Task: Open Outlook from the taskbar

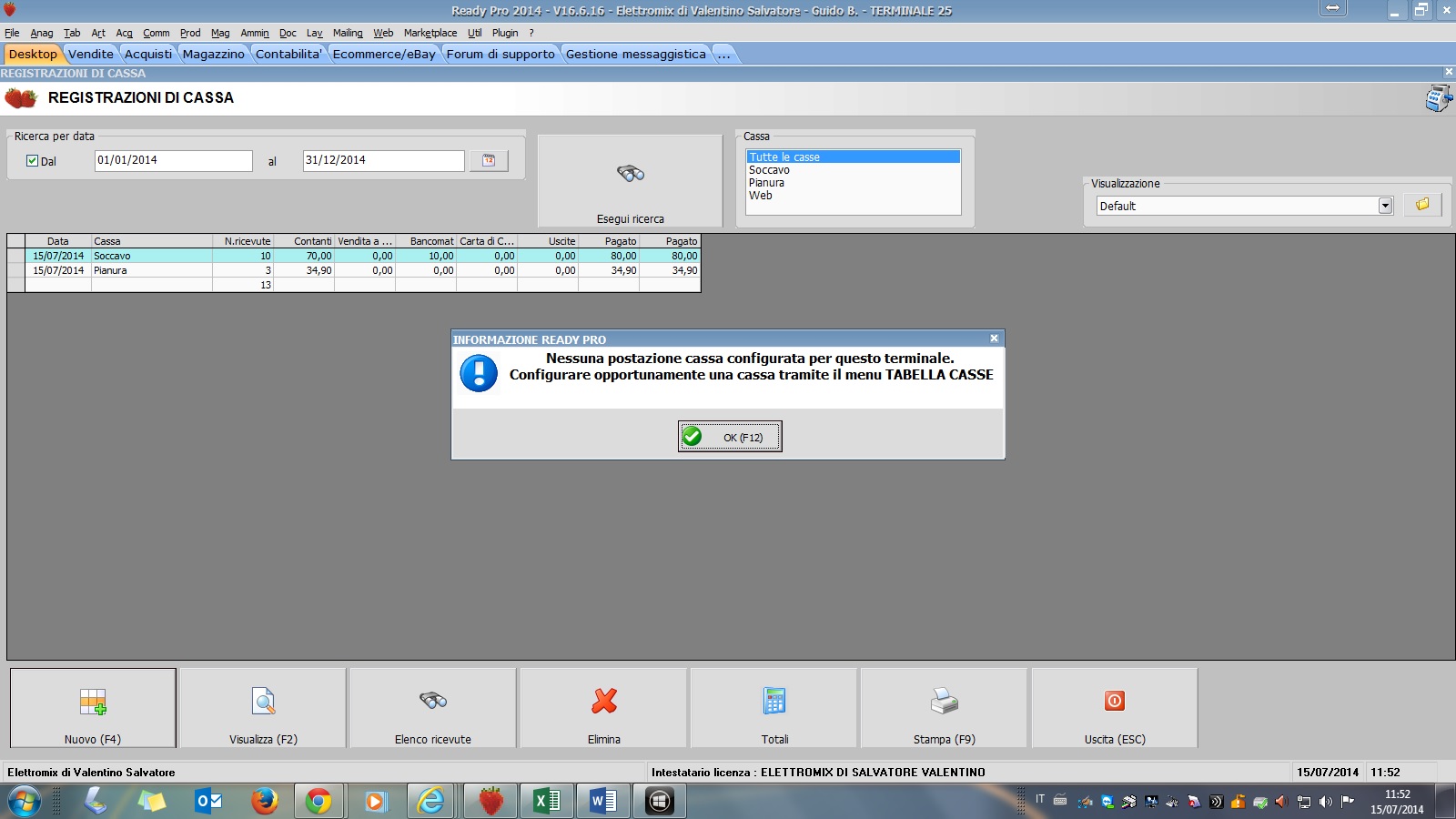Action: click(x=208, y=802)
